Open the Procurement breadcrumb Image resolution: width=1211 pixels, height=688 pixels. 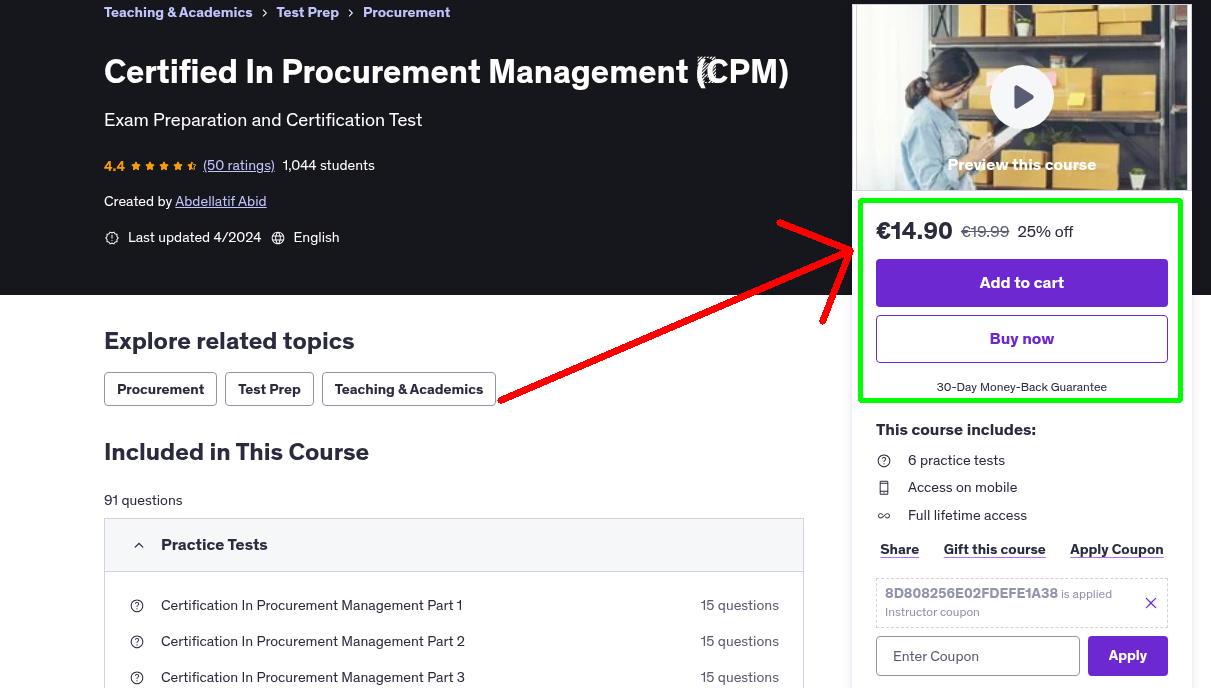tap(406, 12)
